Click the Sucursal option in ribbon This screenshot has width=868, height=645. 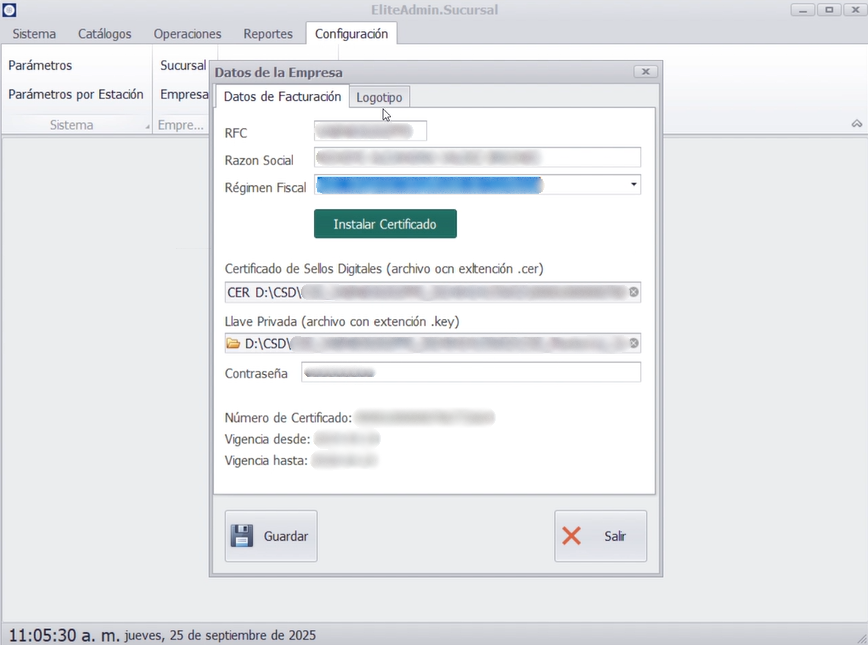[x=183, y=65]
